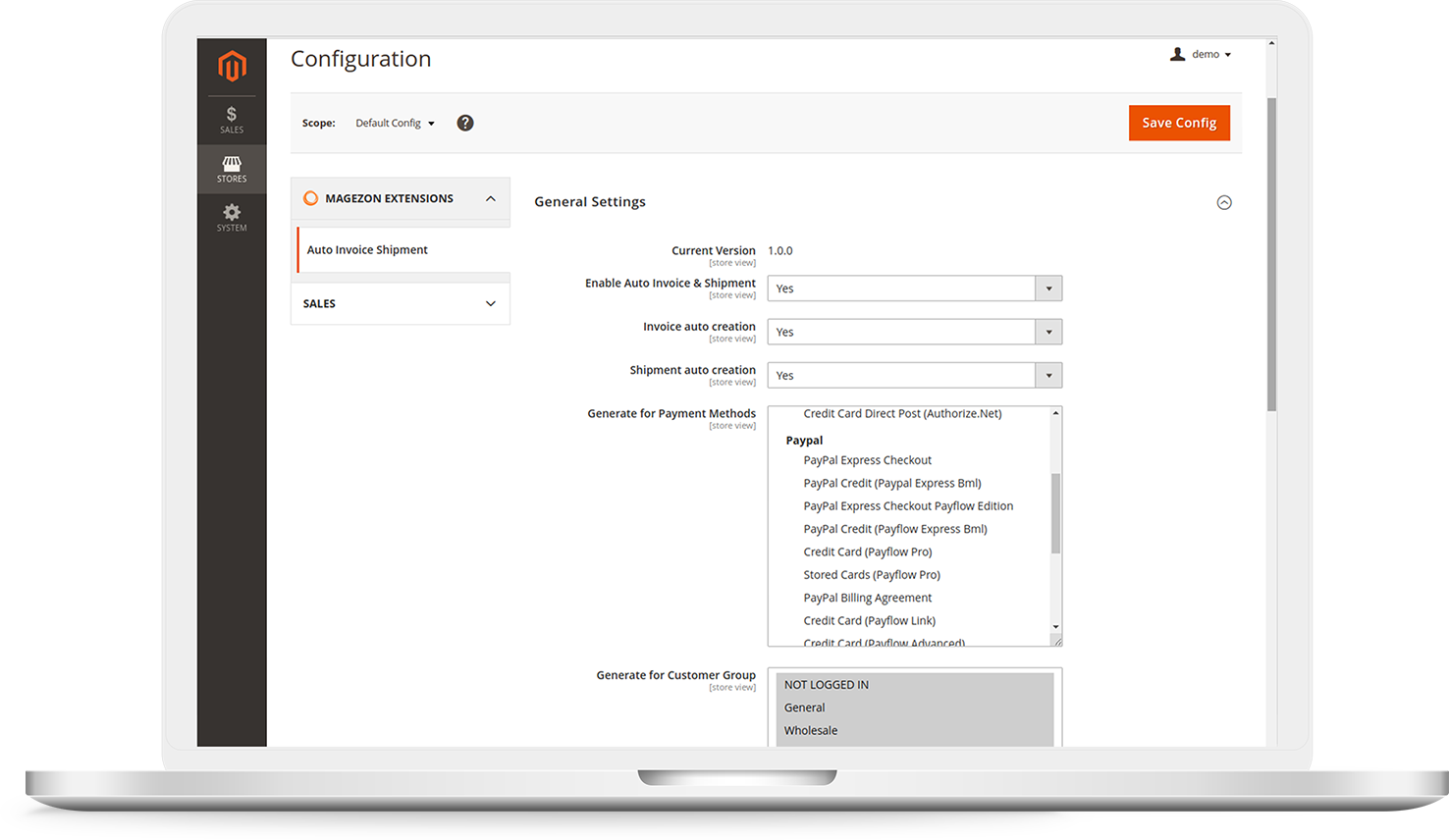Image resolution: width=1449 pixels, height=840 pixels.
Task: Click the Magezon Extensions logo icon
Action: (x=310, y=198)
